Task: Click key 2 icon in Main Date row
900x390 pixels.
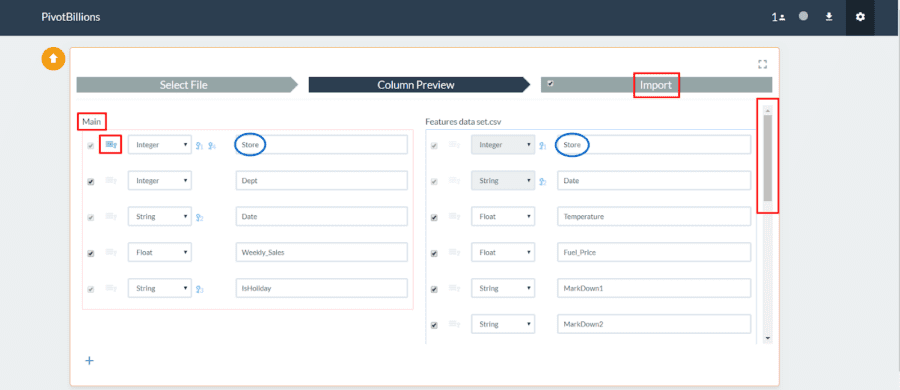Action: tap(200, 218)
